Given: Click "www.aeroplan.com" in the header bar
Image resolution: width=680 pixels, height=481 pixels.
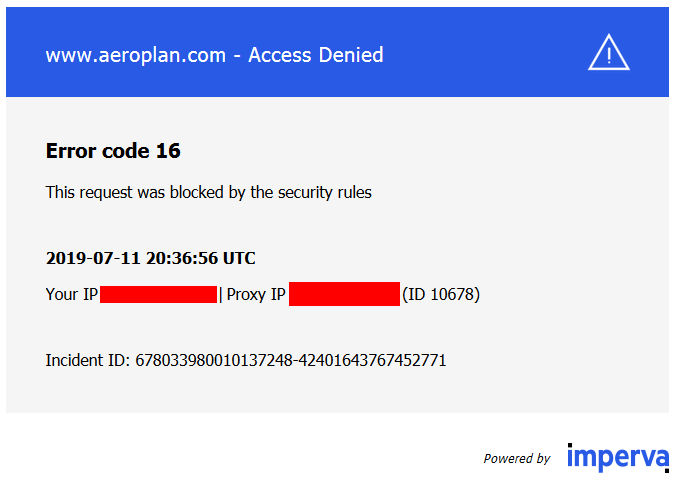Looking at the screenshot, I should tap(135, 55).
